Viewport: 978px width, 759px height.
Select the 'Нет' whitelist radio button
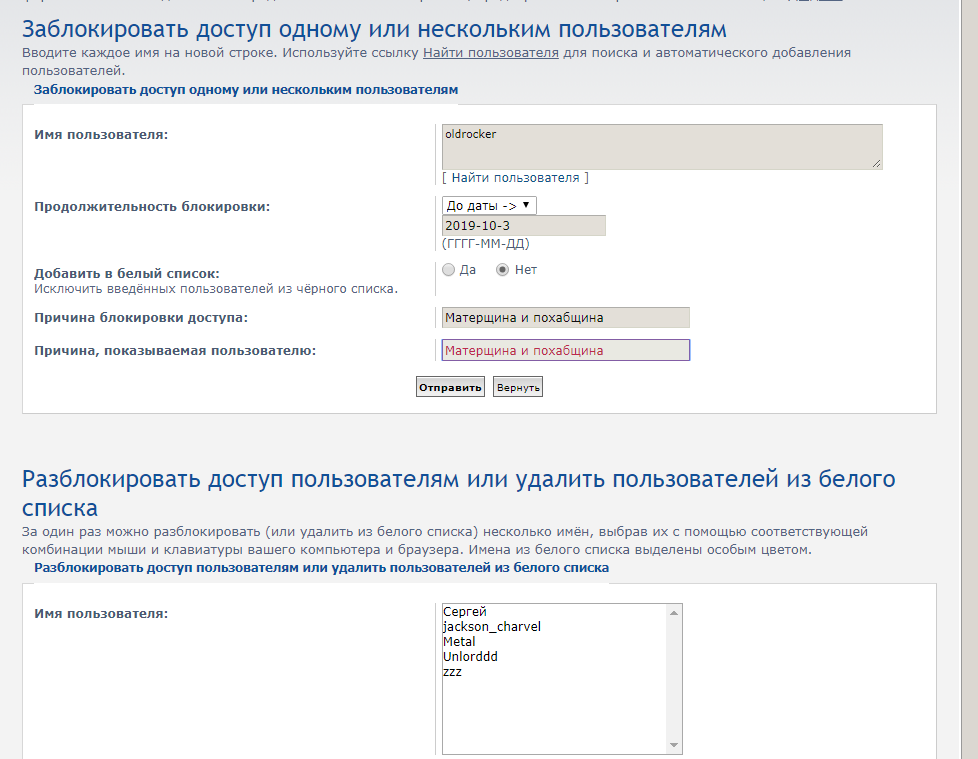coord(502,270)
